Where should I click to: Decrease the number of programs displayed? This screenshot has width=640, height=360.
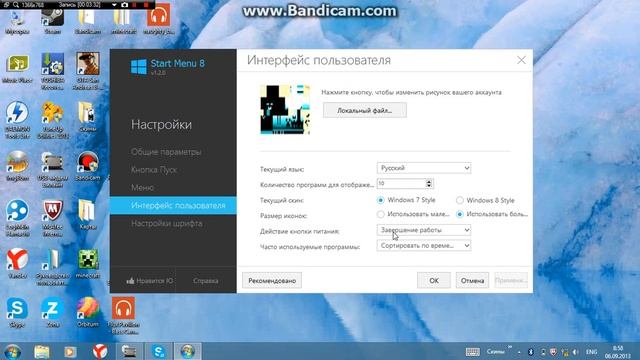click(x=429, y=186)
